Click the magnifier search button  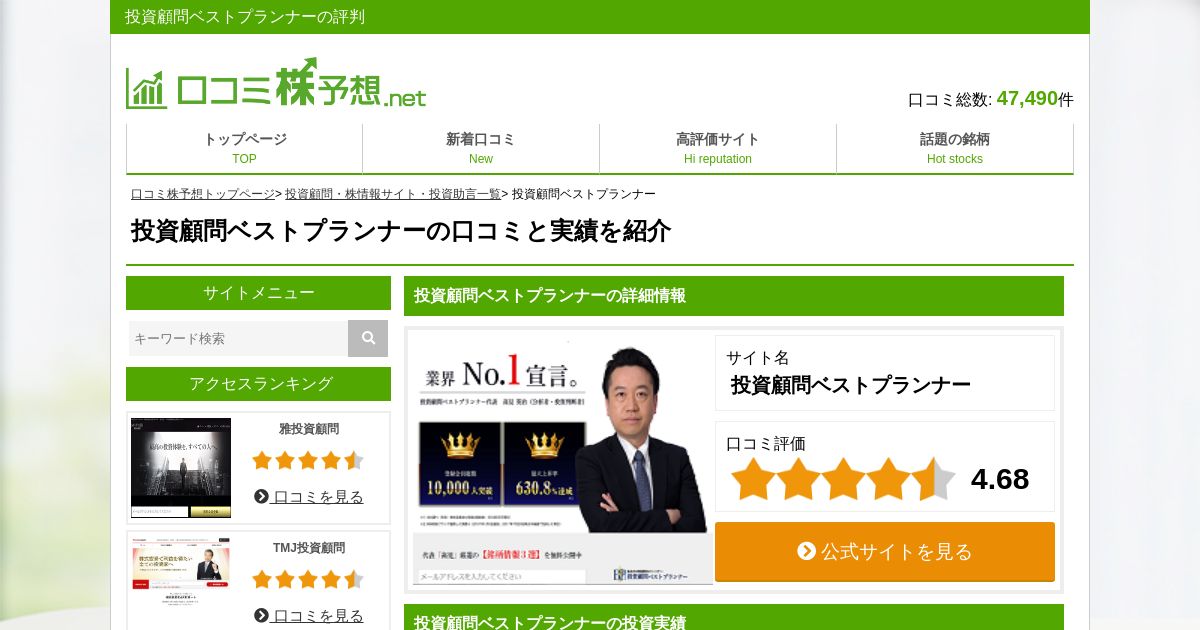[x=368, y=338]
